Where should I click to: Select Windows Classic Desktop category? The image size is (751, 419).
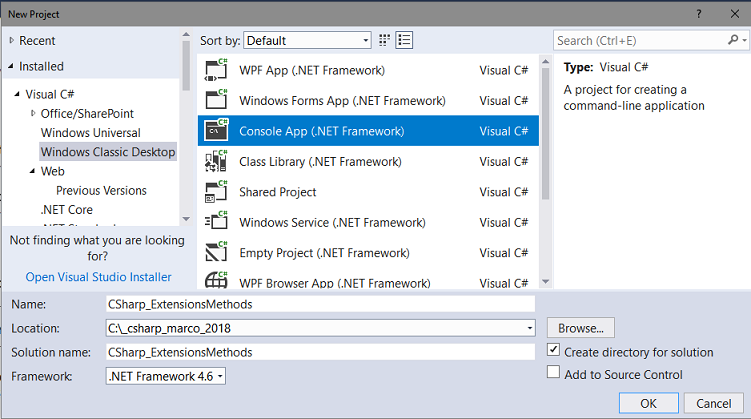coord(108,152)
